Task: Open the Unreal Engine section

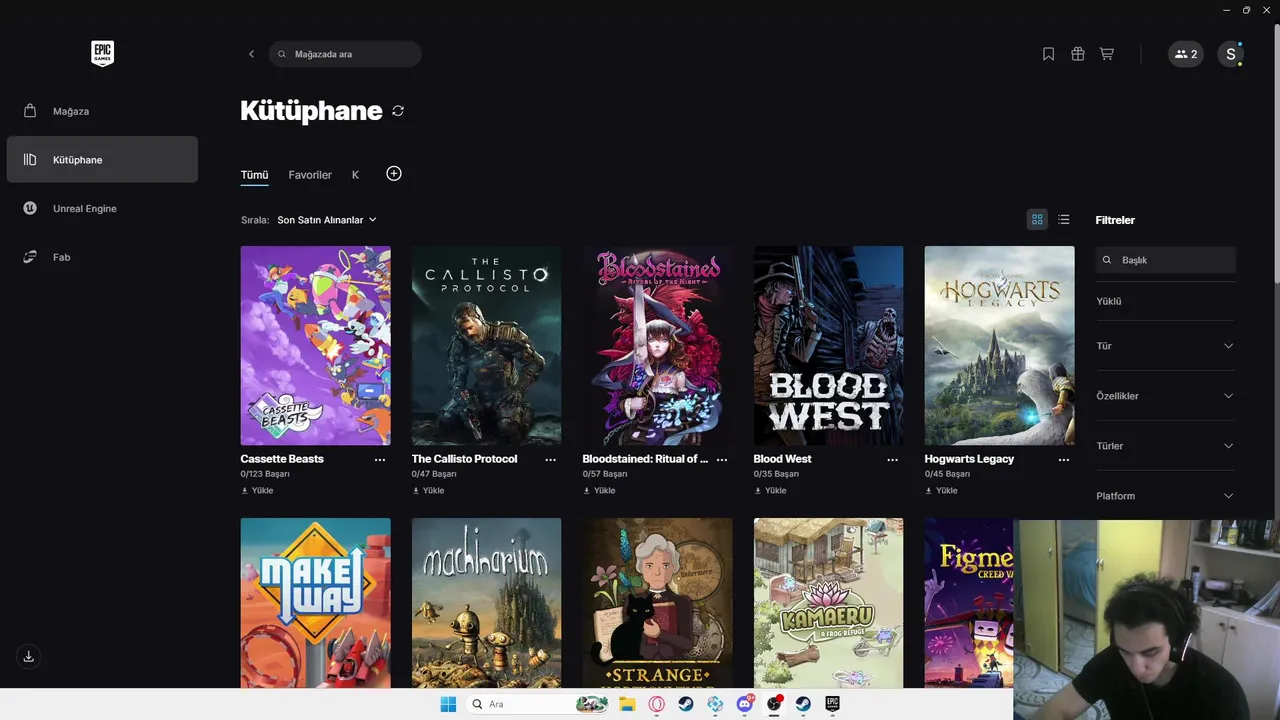Action: pyautogui.click(x=102, y=208)
